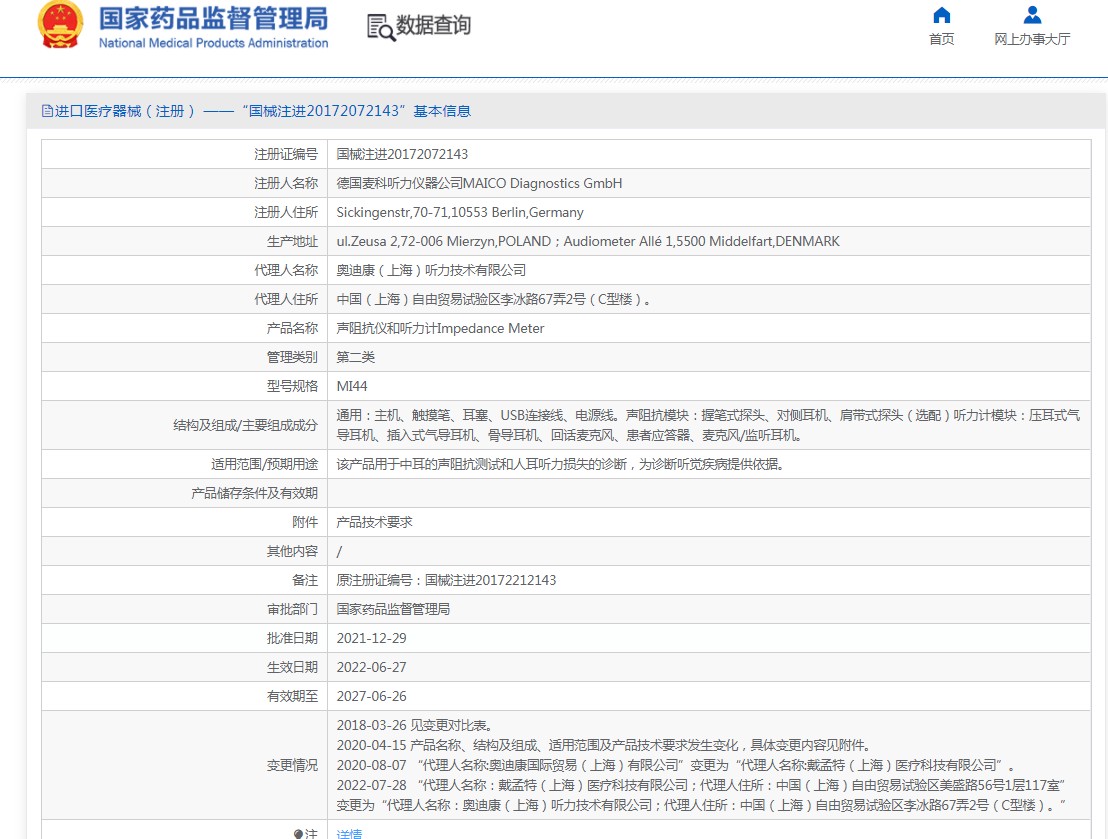Click the 适用范围/预期用途 row label

(264, 464)
